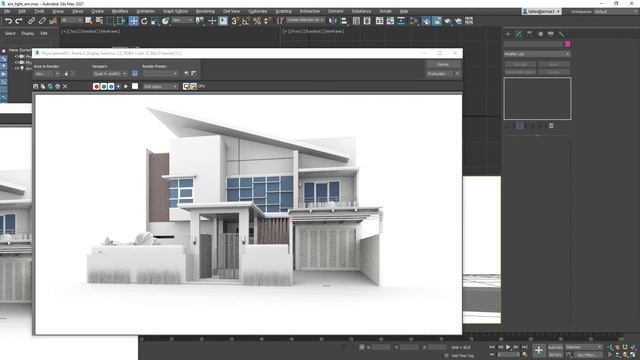The image size is (640, 360).
Task: Enable green channel in frame window
Action: (x=104, y=87)
